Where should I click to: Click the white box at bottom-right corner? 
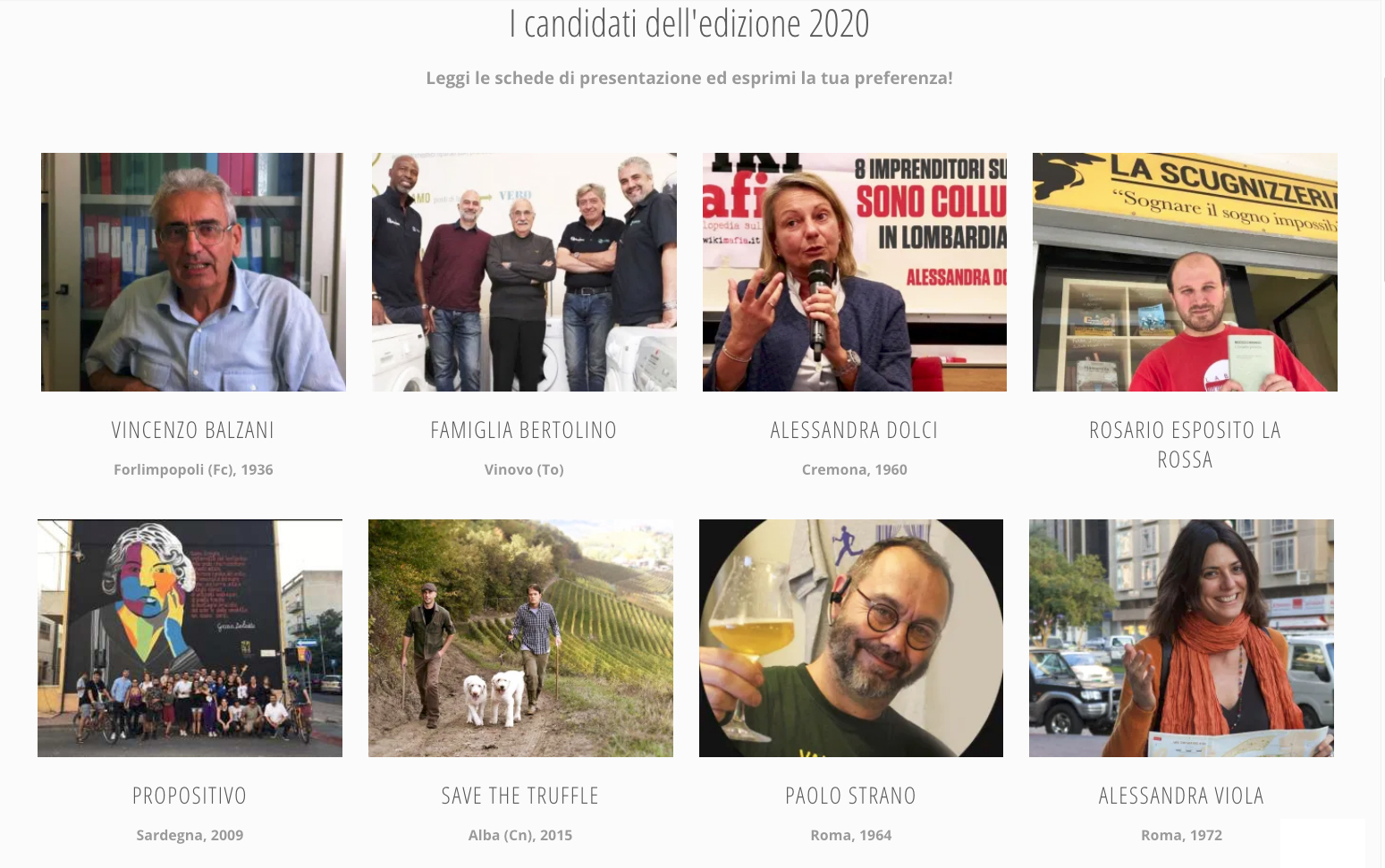click(1322, 843)
